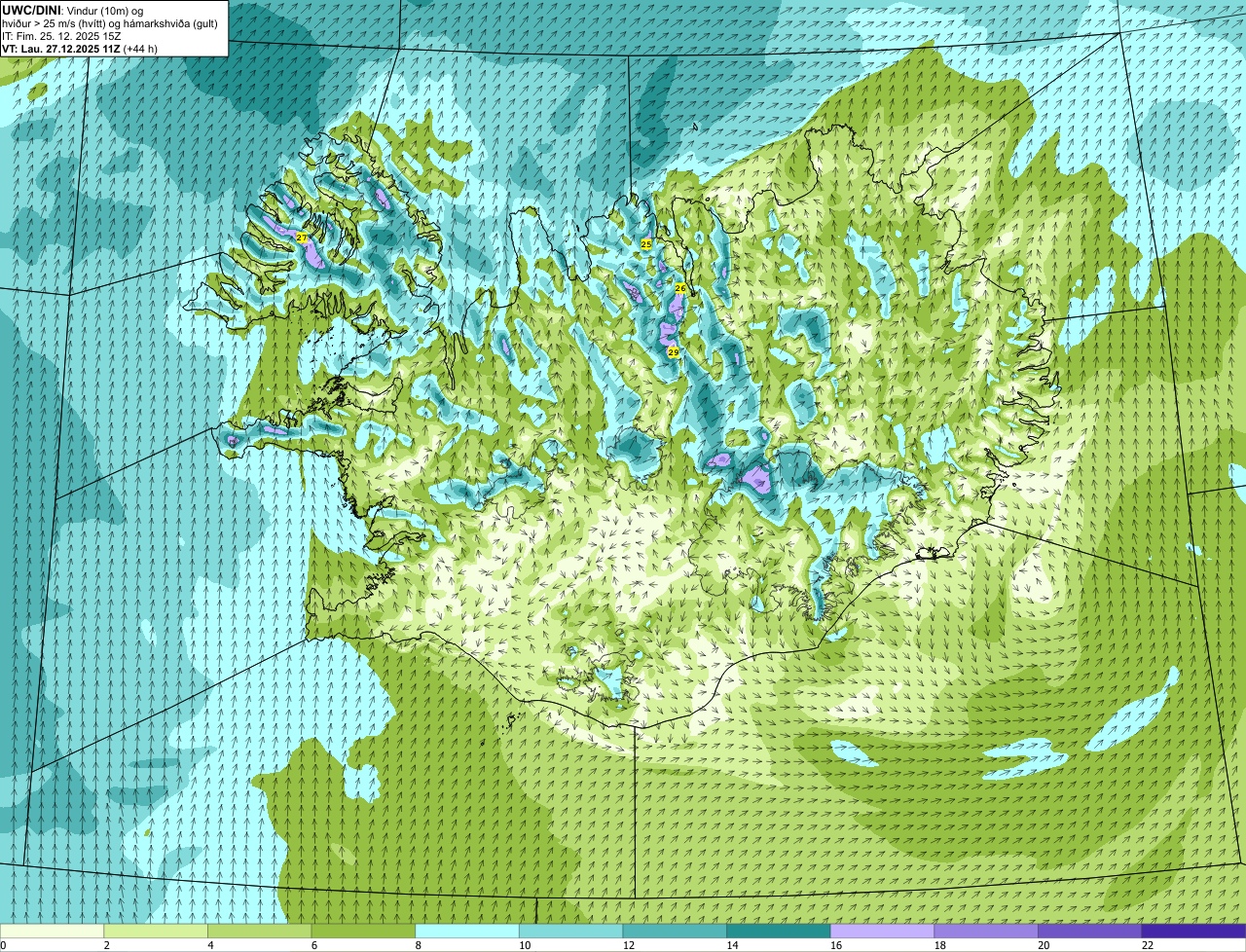1246x952 pixels.
Task: Select the 12–14 m/s teal legend swatch
Action: click(675, 931)
